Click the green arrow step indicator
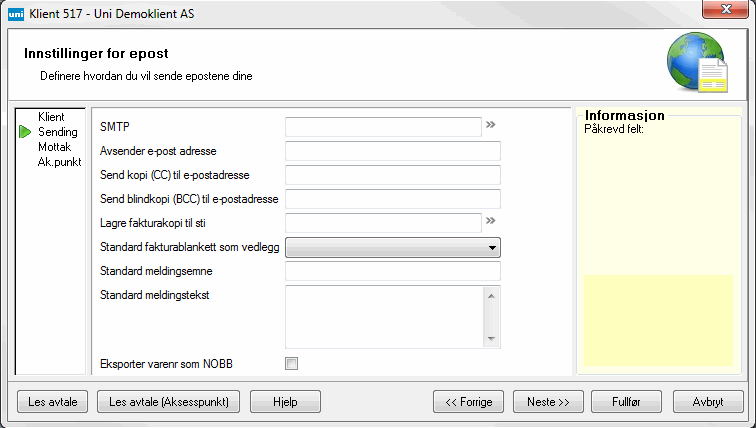 (x=25, y=132)
